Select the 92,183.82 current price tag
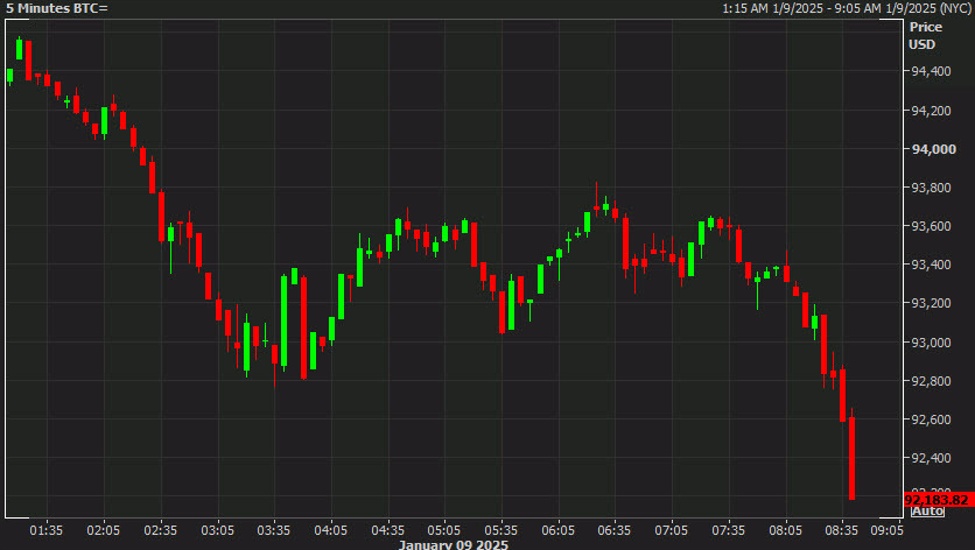 point(938,500)
